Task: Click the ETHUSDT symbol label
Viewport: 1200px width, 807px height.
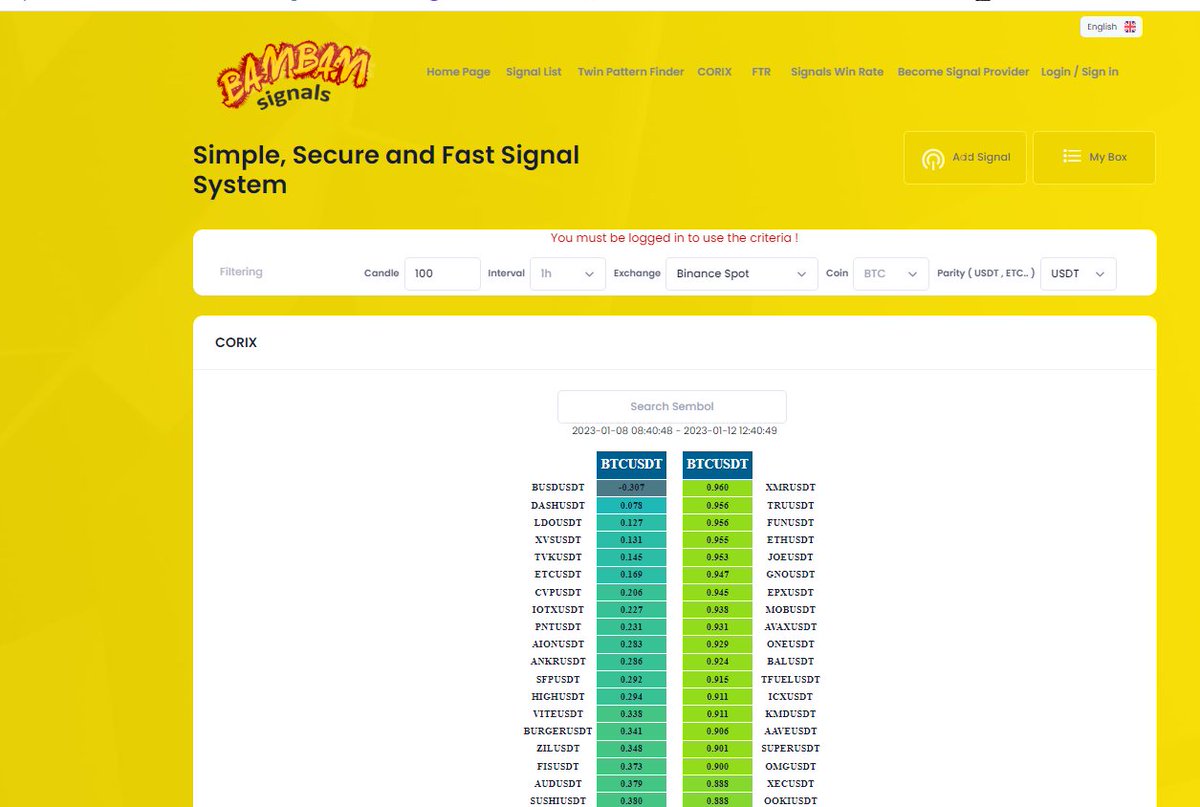Action: [791, 540]
